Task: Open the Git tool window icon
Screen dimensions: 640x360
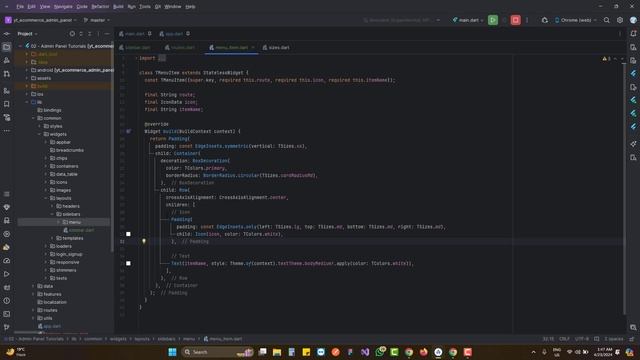Action: coord(7,327)
